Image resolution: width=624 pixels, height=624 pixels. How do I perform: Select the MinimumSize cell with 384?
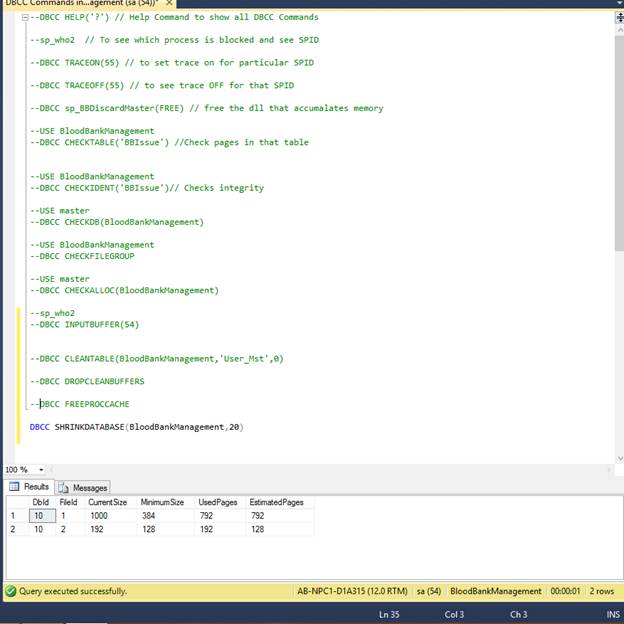click(x=166, y=515)
